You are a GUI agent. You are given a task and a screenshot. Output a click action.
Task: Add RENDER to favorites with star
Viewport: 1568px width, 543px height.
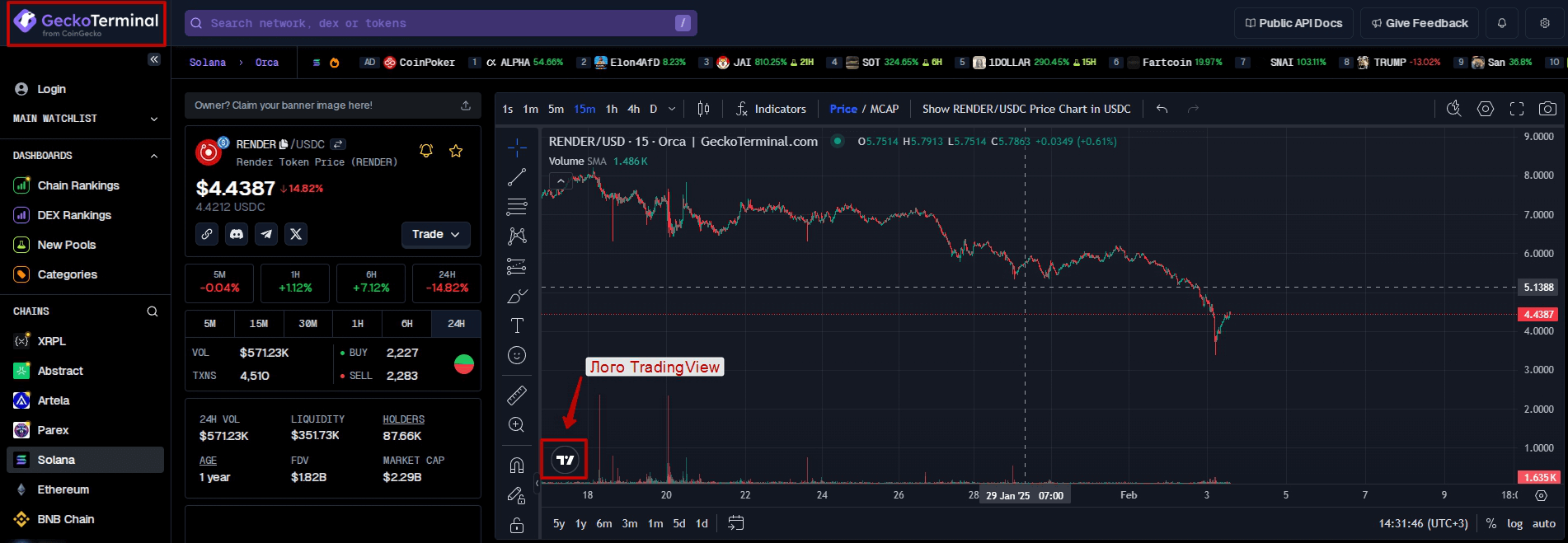coord(456,151)
